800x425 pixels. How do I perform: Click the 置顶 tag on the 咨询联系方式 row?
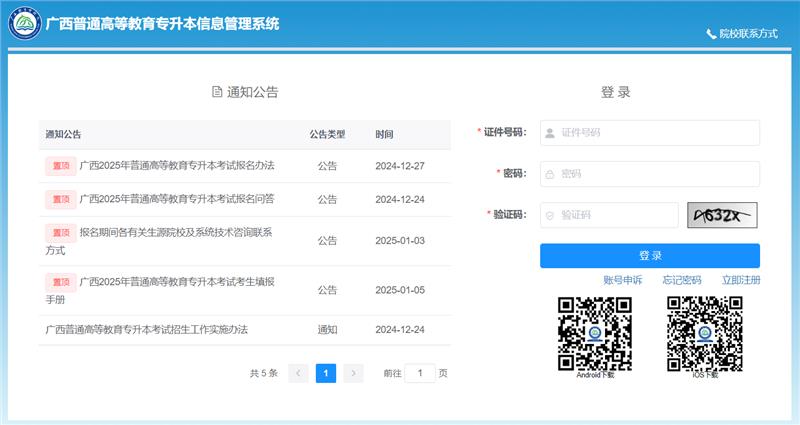coord(61,233)
